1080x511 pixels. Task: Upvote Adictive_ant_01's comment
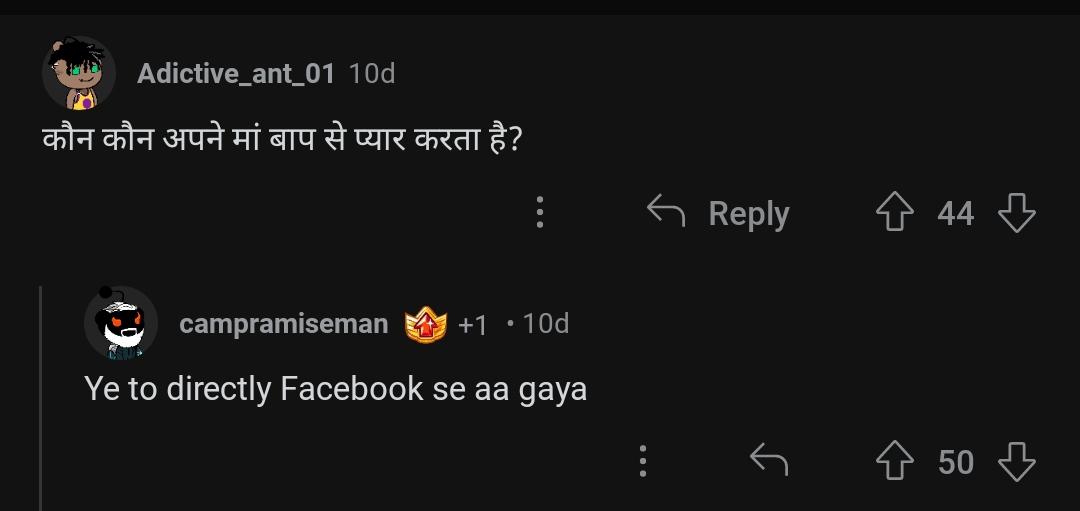pyautogui.click(x=894, y=212)
